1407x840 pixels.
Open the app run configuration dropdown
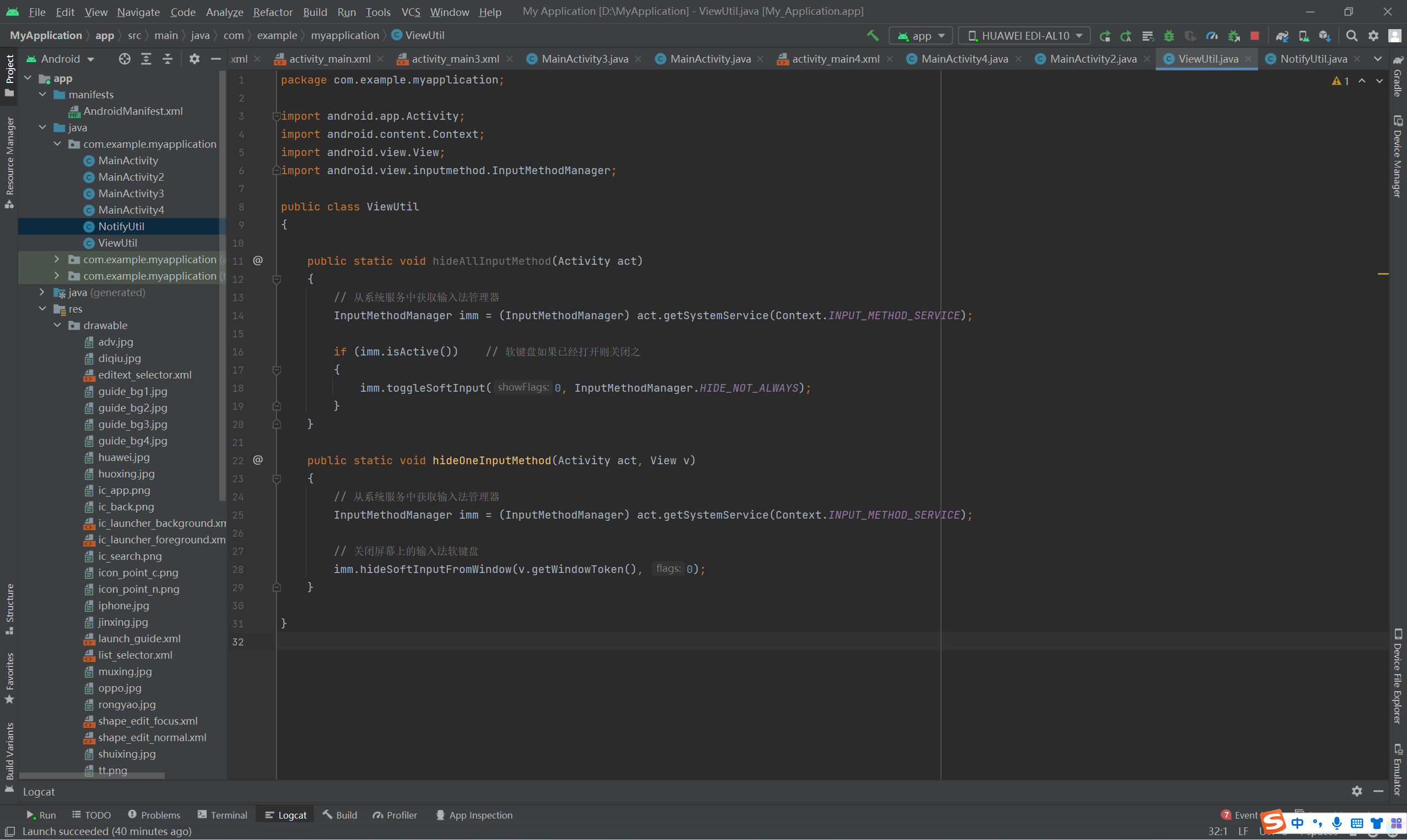click(921, 36)
